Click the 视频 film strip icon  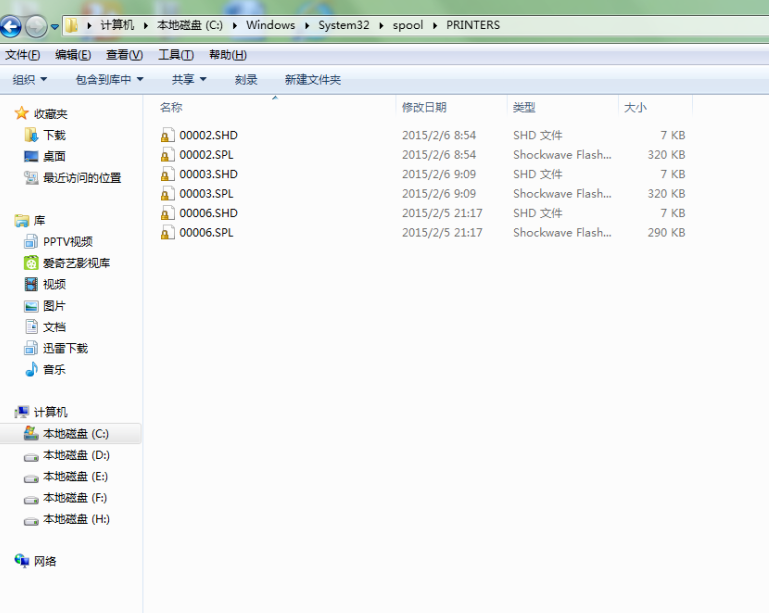(31, 284)
